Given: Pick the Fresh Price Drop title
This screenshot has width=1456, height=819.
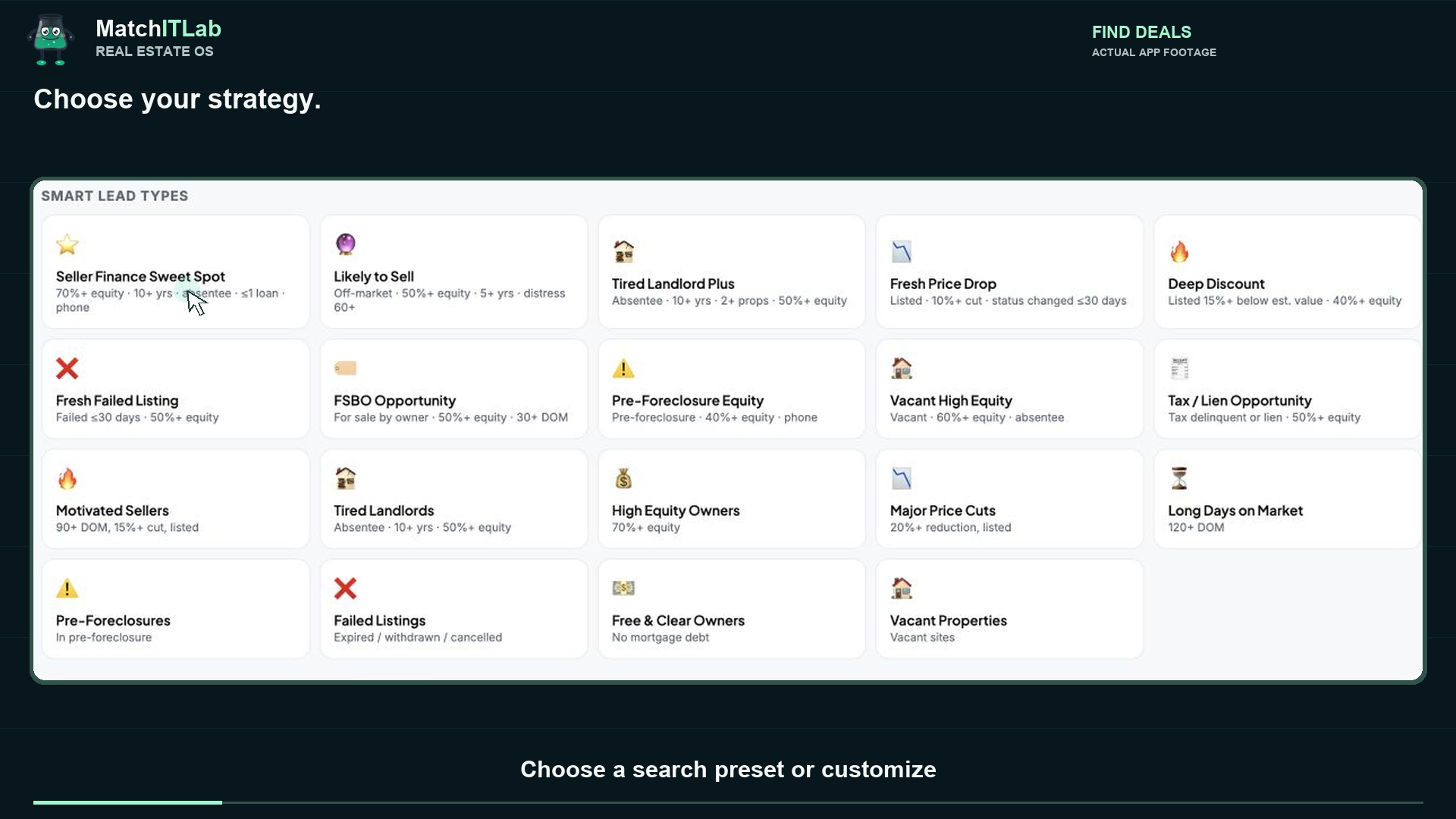Looking at the screenshot, I should click(x=943, y=284).
